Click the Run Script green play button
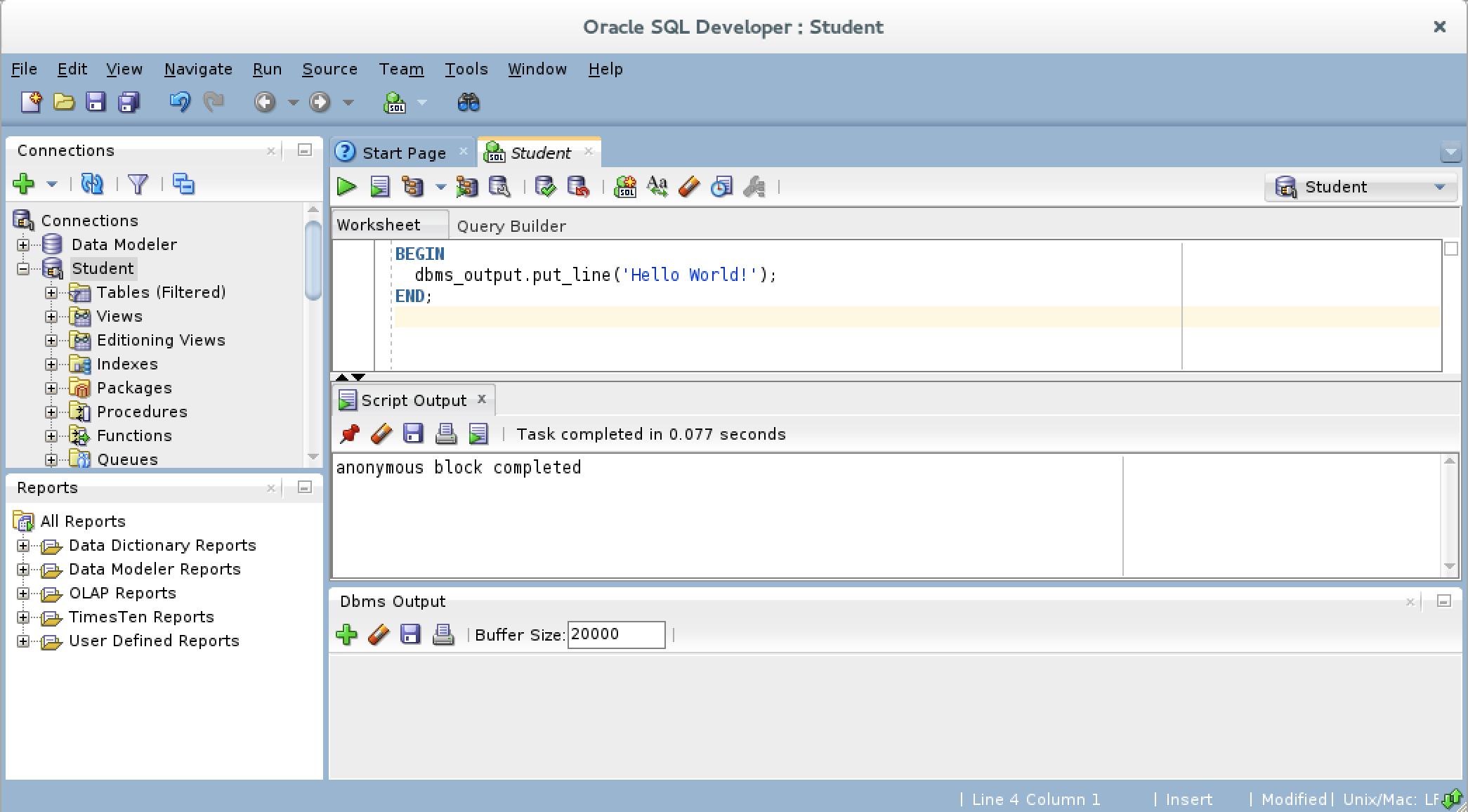 coord(381,187)
